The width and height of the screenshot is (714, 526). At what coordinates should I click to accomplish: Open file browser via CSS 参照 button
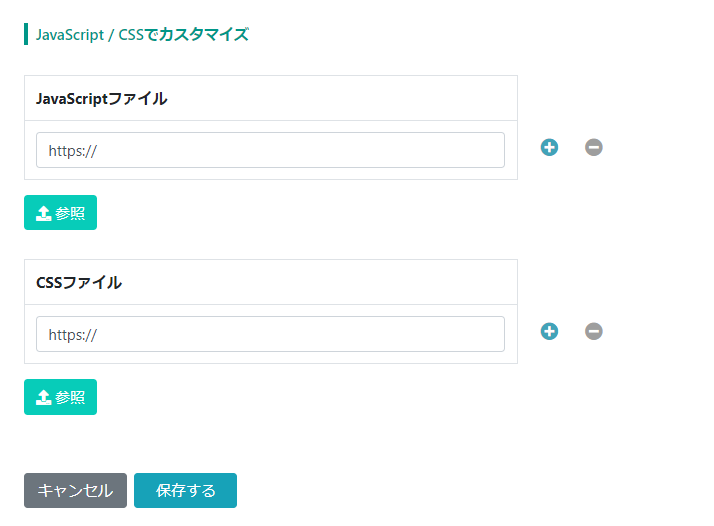coord(61,397)
